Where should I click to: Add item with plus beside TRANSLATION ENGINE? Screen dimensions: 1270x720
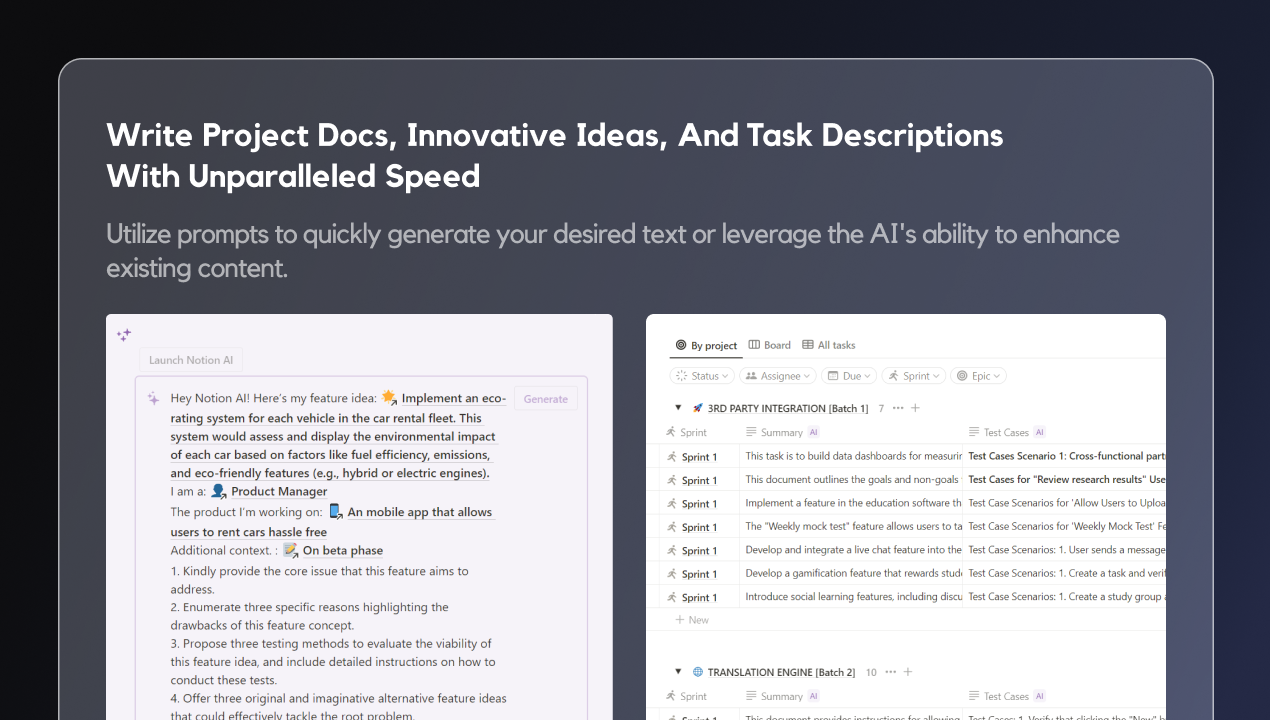(908, 672)
